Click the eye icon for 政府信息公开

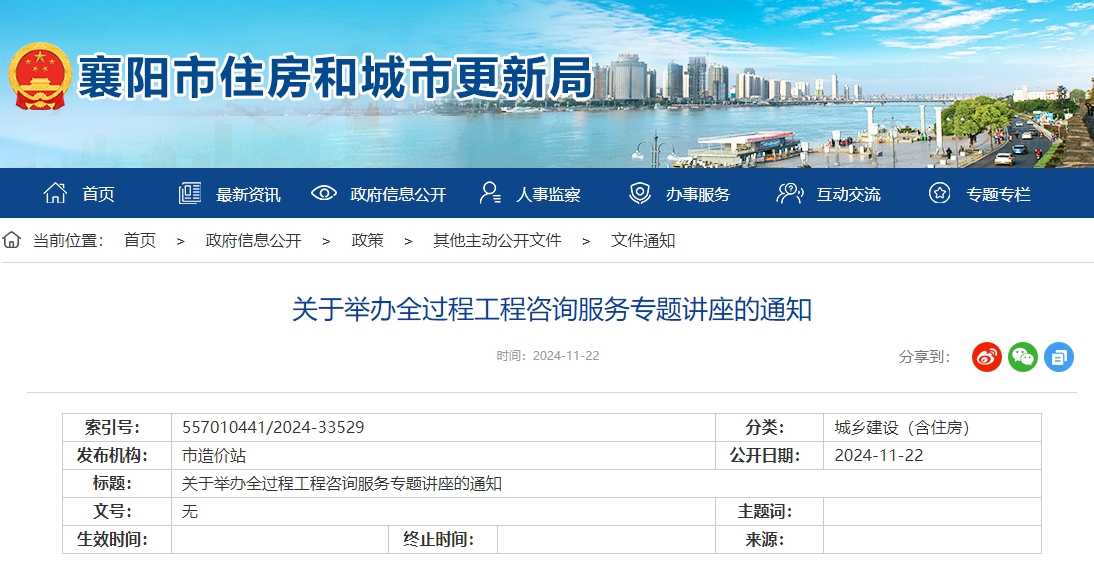pyautogui.click(x=323, y=194)
